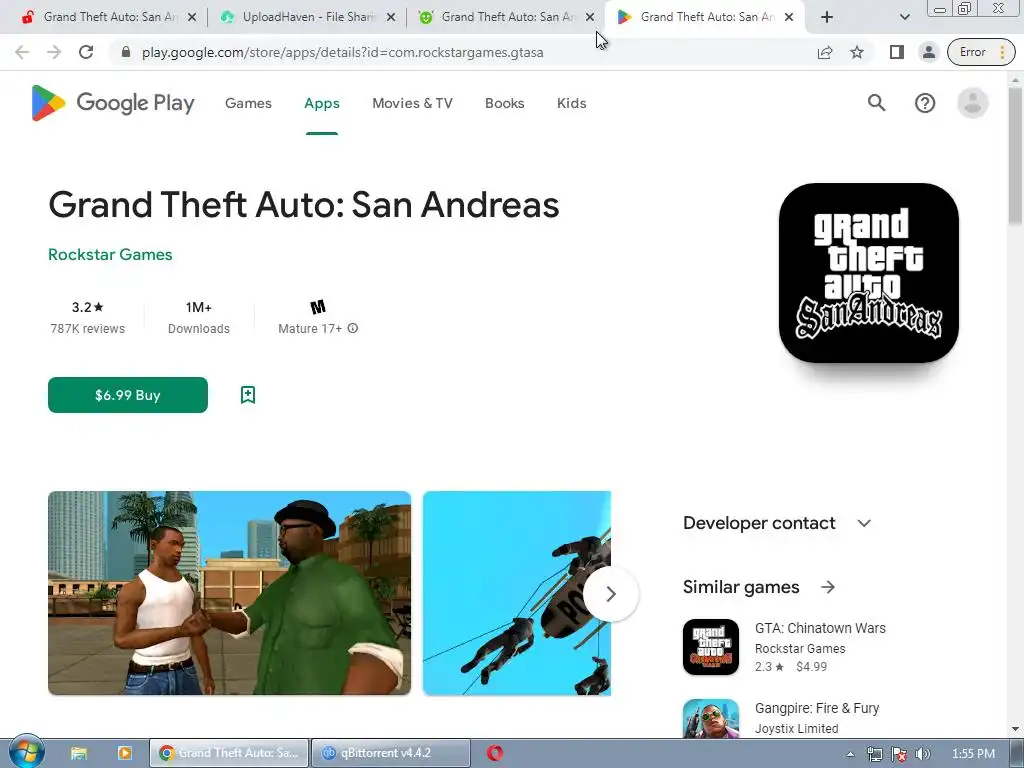Click the Google Play logo

pyautogui.click(x=113, y=103)
